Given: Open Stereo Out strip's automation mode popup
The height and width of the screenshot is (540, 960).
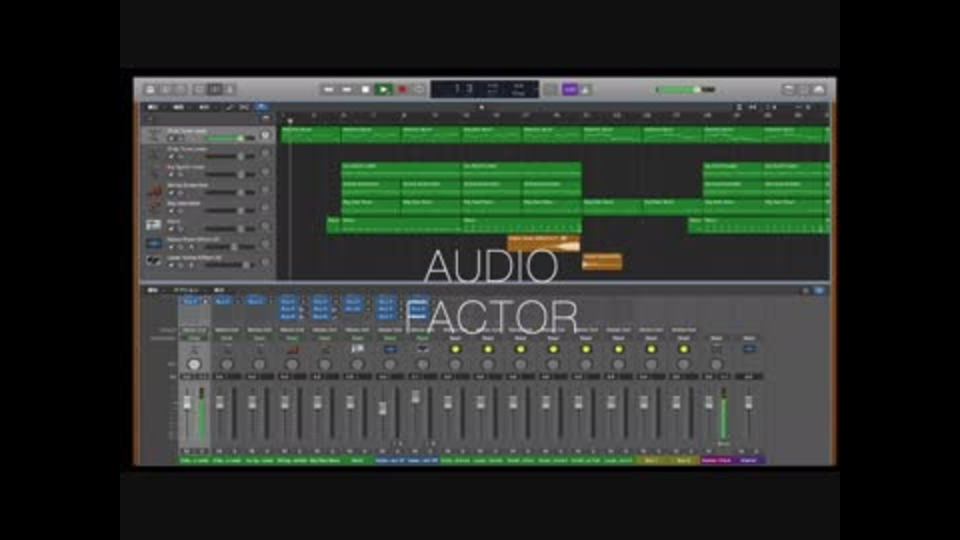Looking at the screenshot, I should 716,338.
